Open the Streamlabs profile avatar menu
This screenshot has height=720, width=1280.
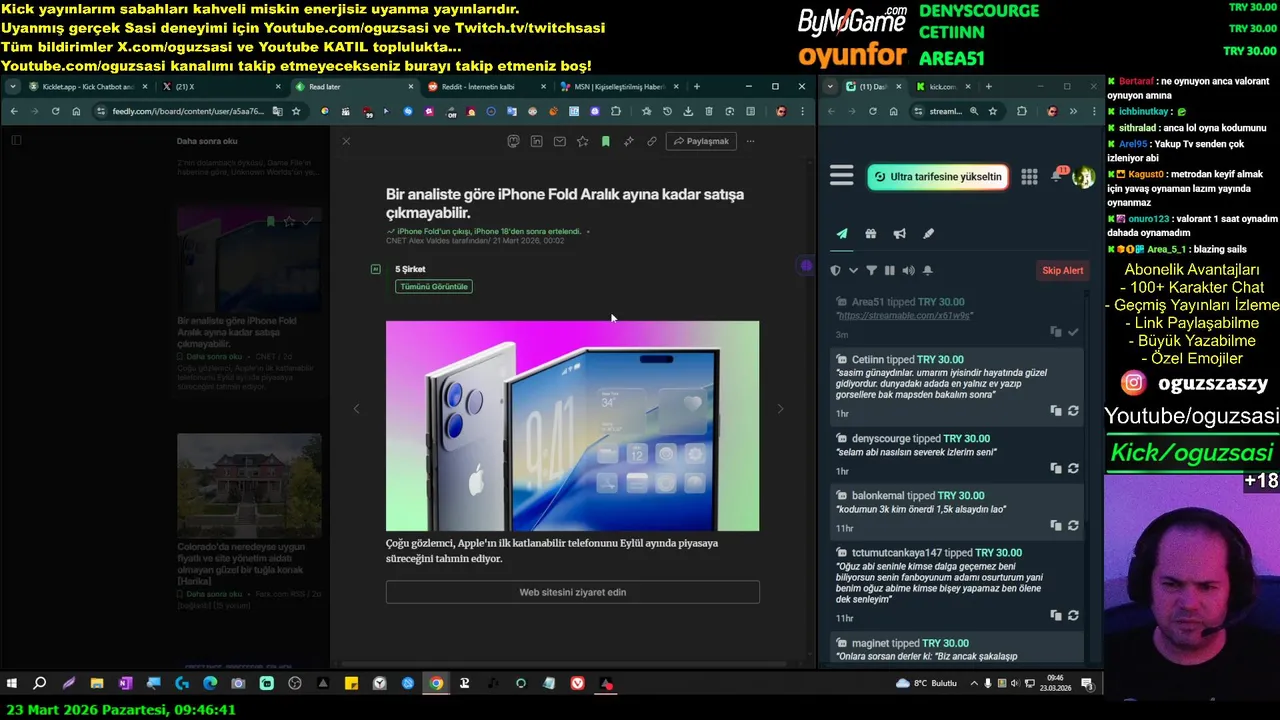(x=1083, y=177)
